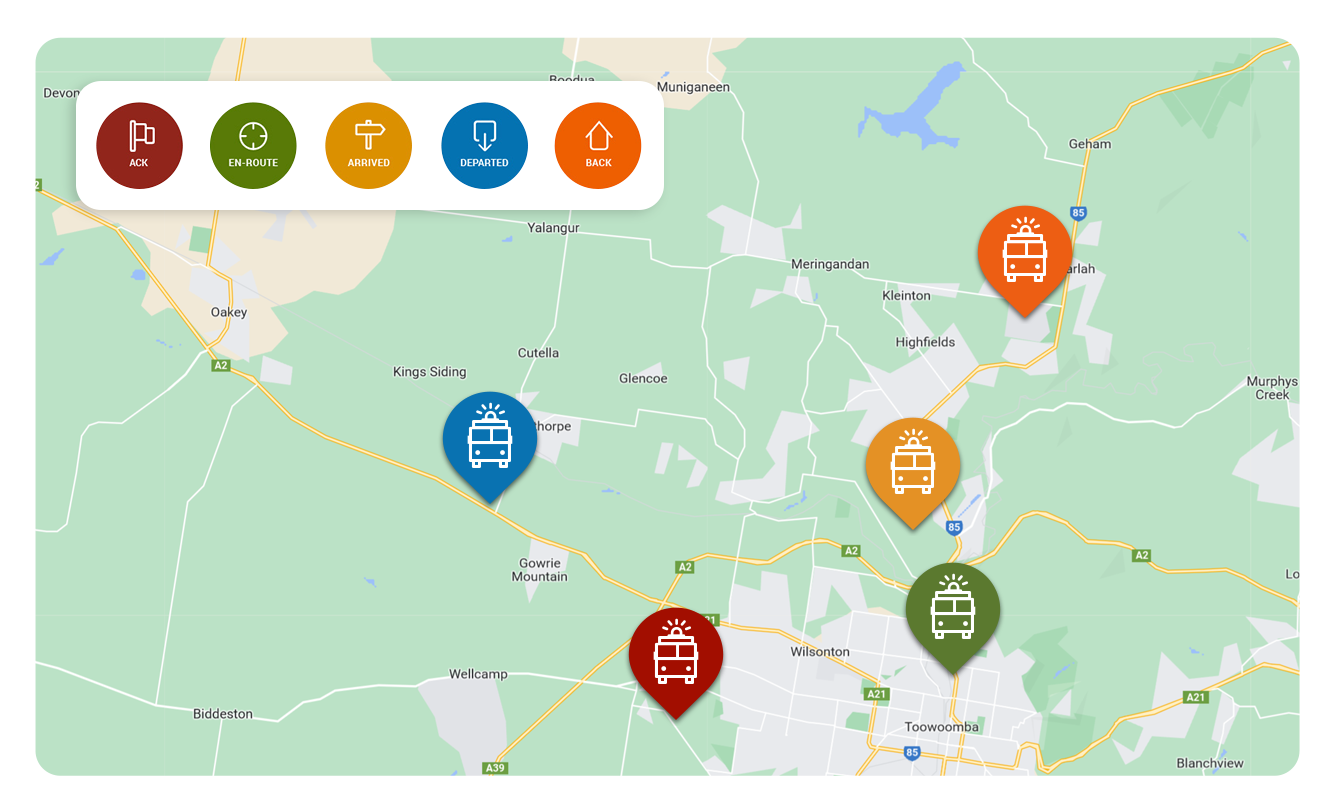Click the Toowoomba city label
This screenshot has width=1328, height=802.
coord(941,727)
